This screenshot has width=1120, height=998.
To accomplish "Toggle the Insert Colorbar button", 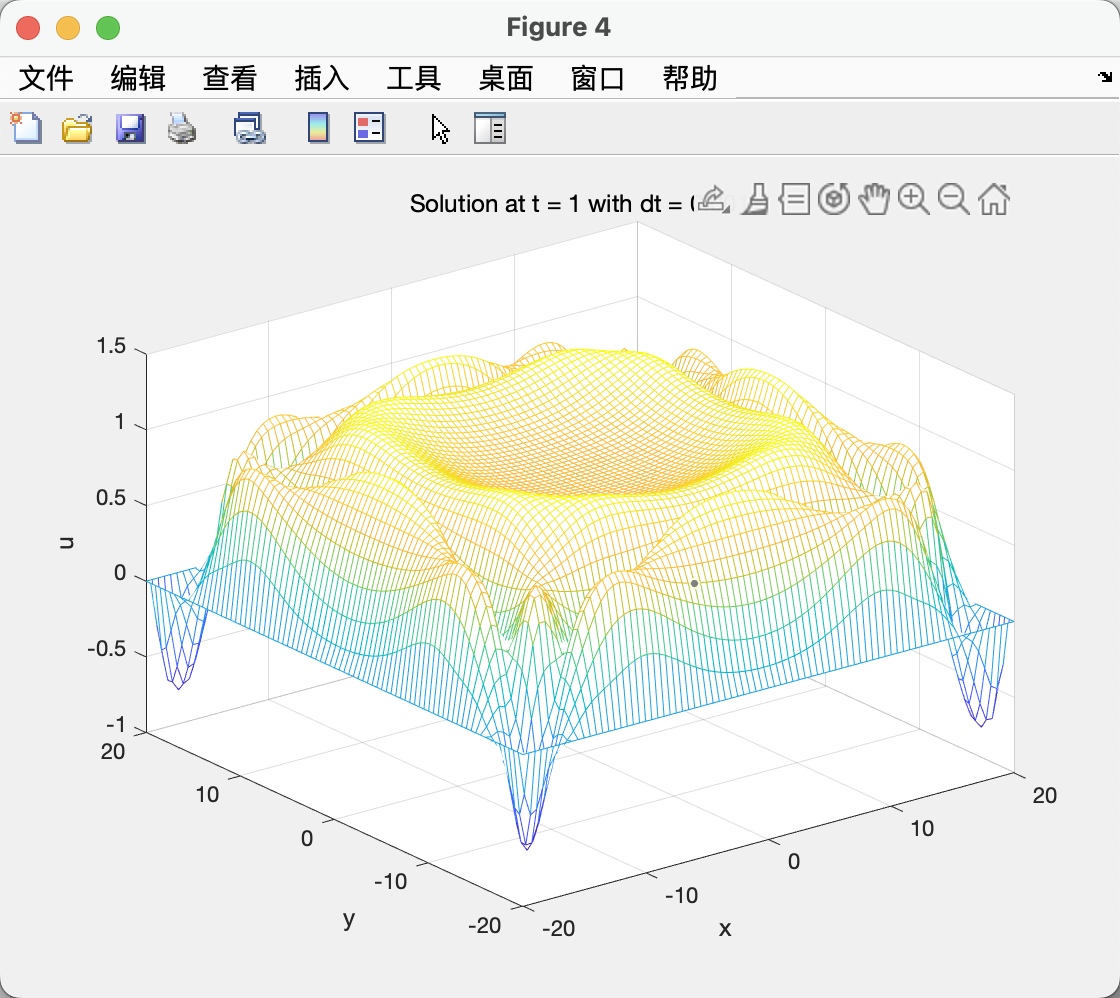I will tap(318, 128).
